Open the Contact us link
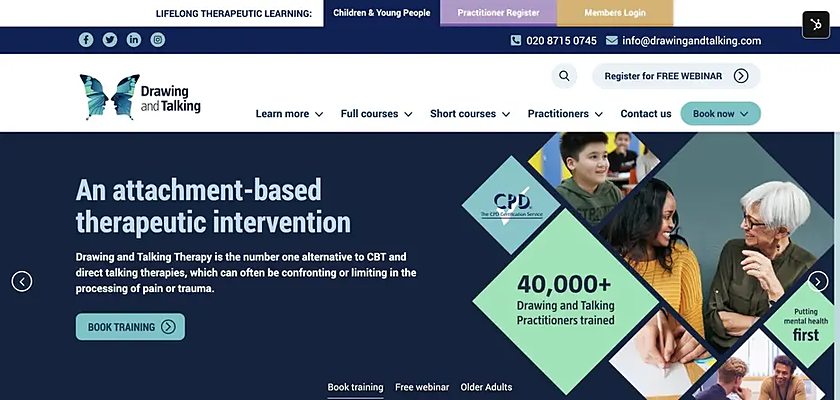840x400 pixels. click(x=646, y=114)
